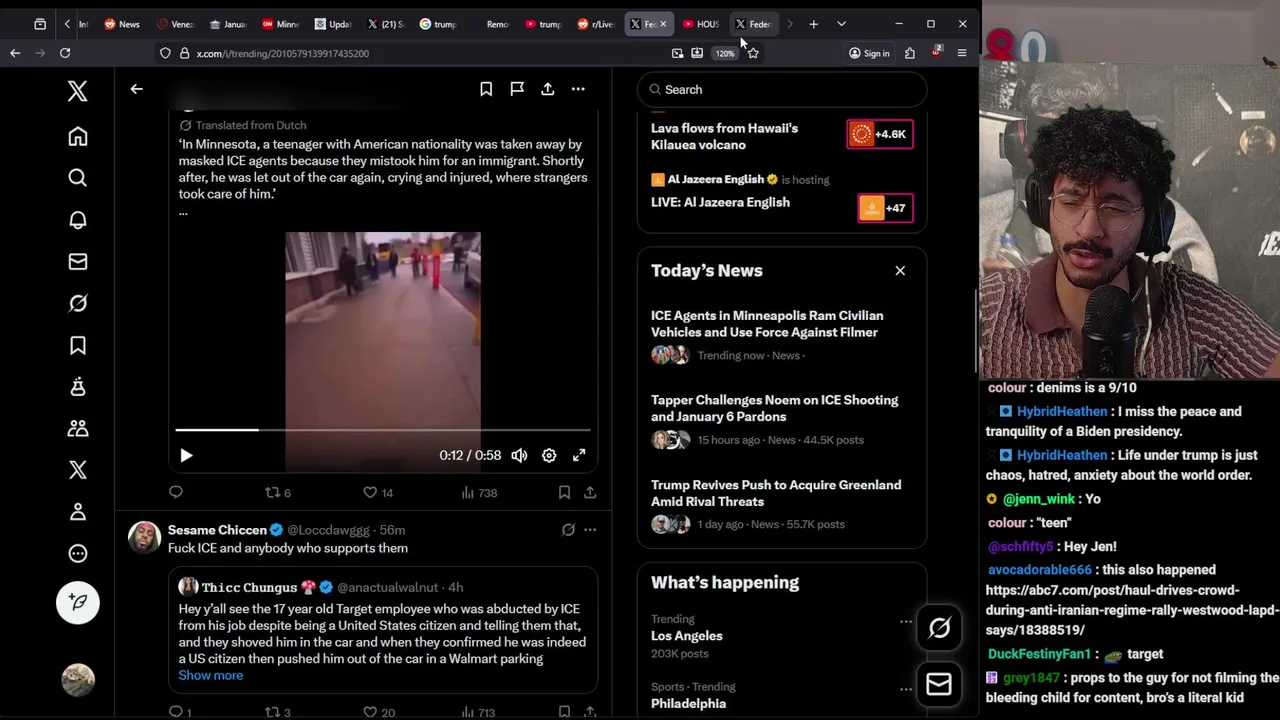Reload the page in the browser toolbar

click(65, 53)
